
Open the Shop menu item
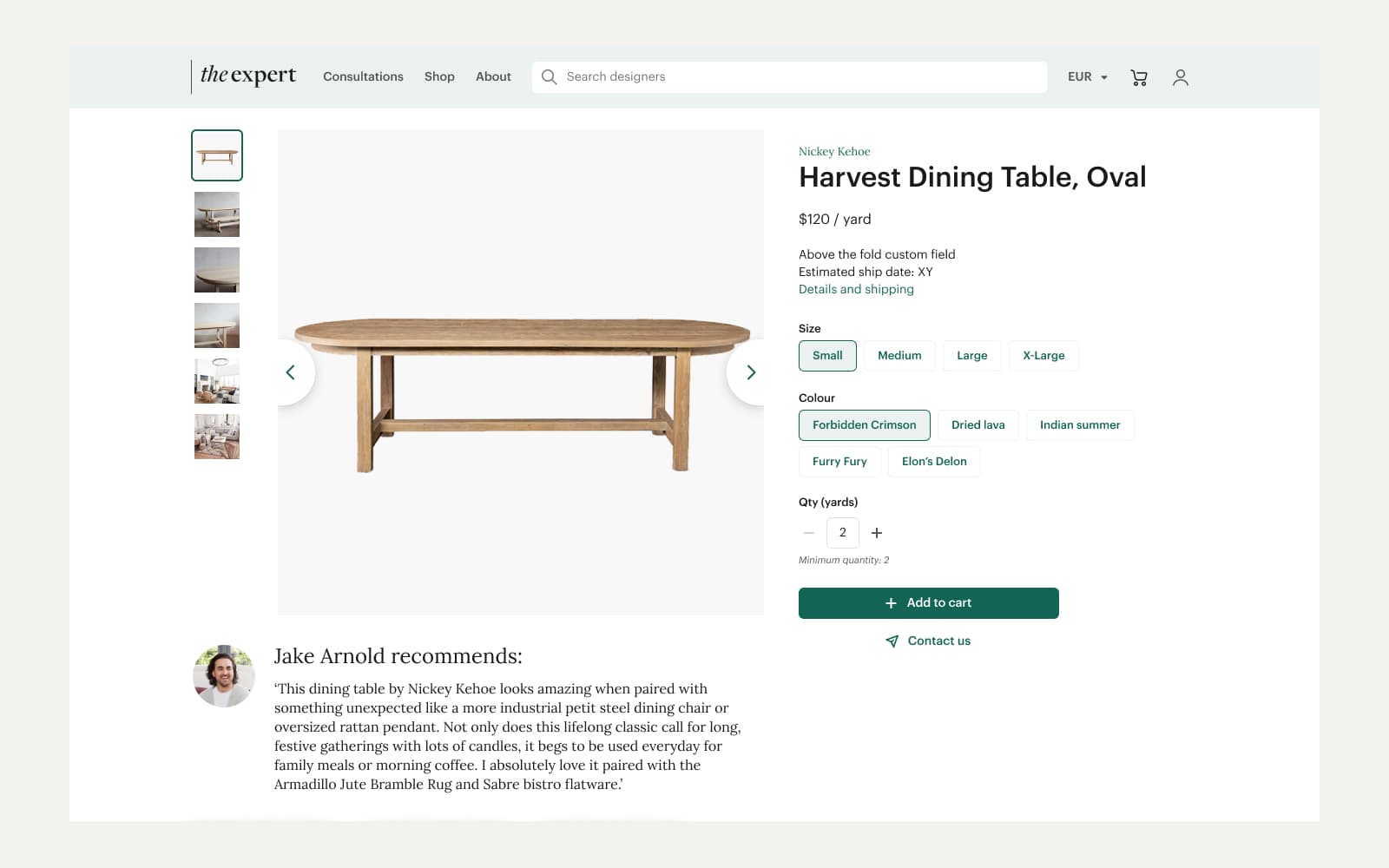[439, 76]
